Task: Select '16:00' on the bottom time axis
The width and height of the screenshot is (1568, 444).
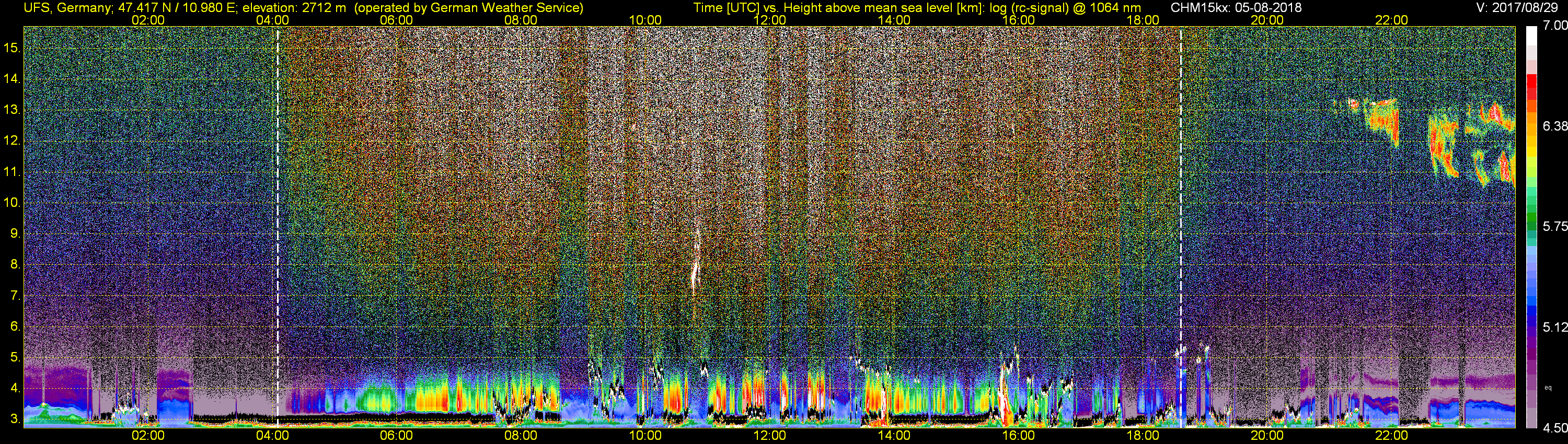Action: click(1018, 436)
